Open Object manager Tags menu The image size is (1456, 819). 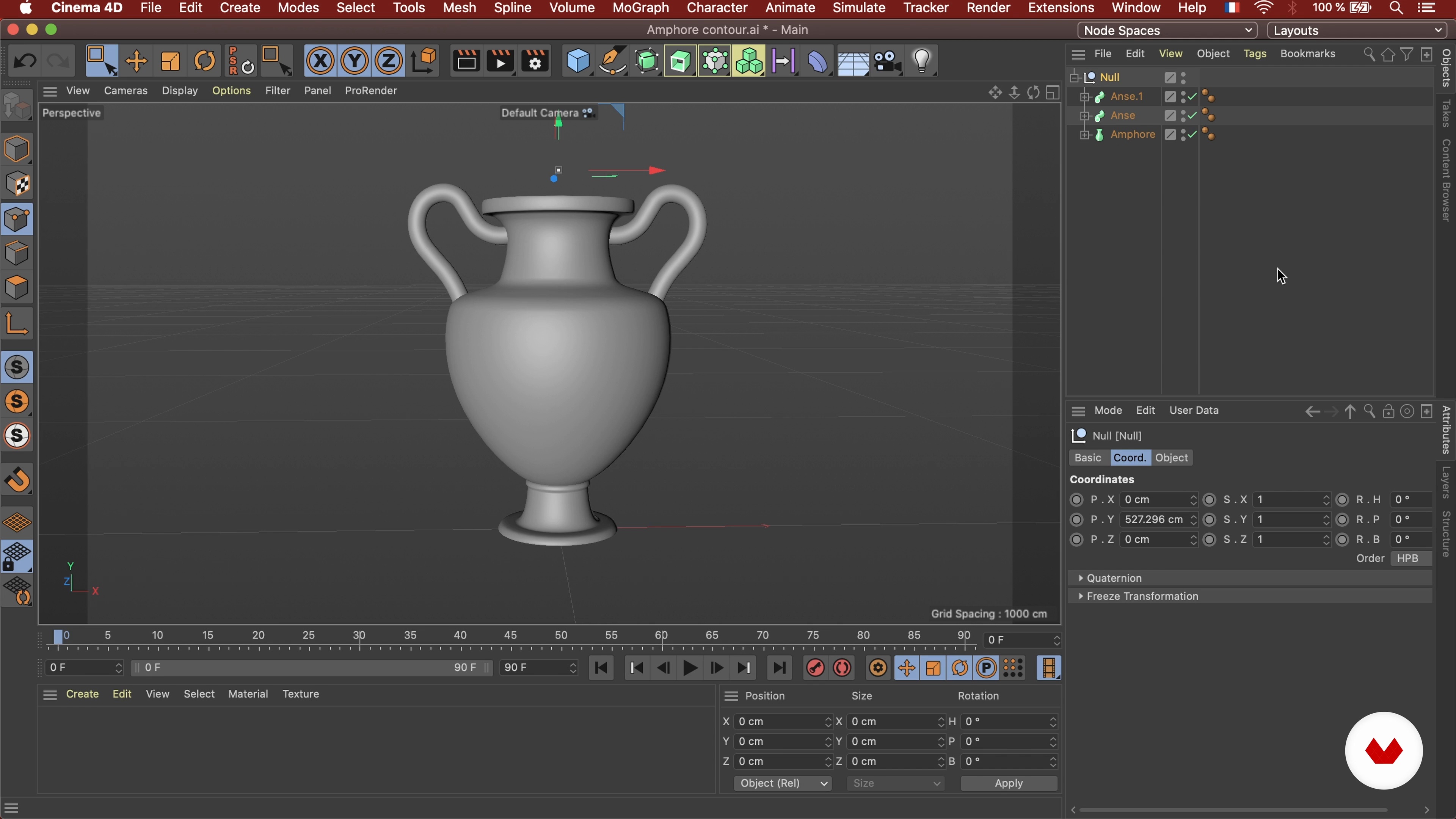[x=1254, y=54]
